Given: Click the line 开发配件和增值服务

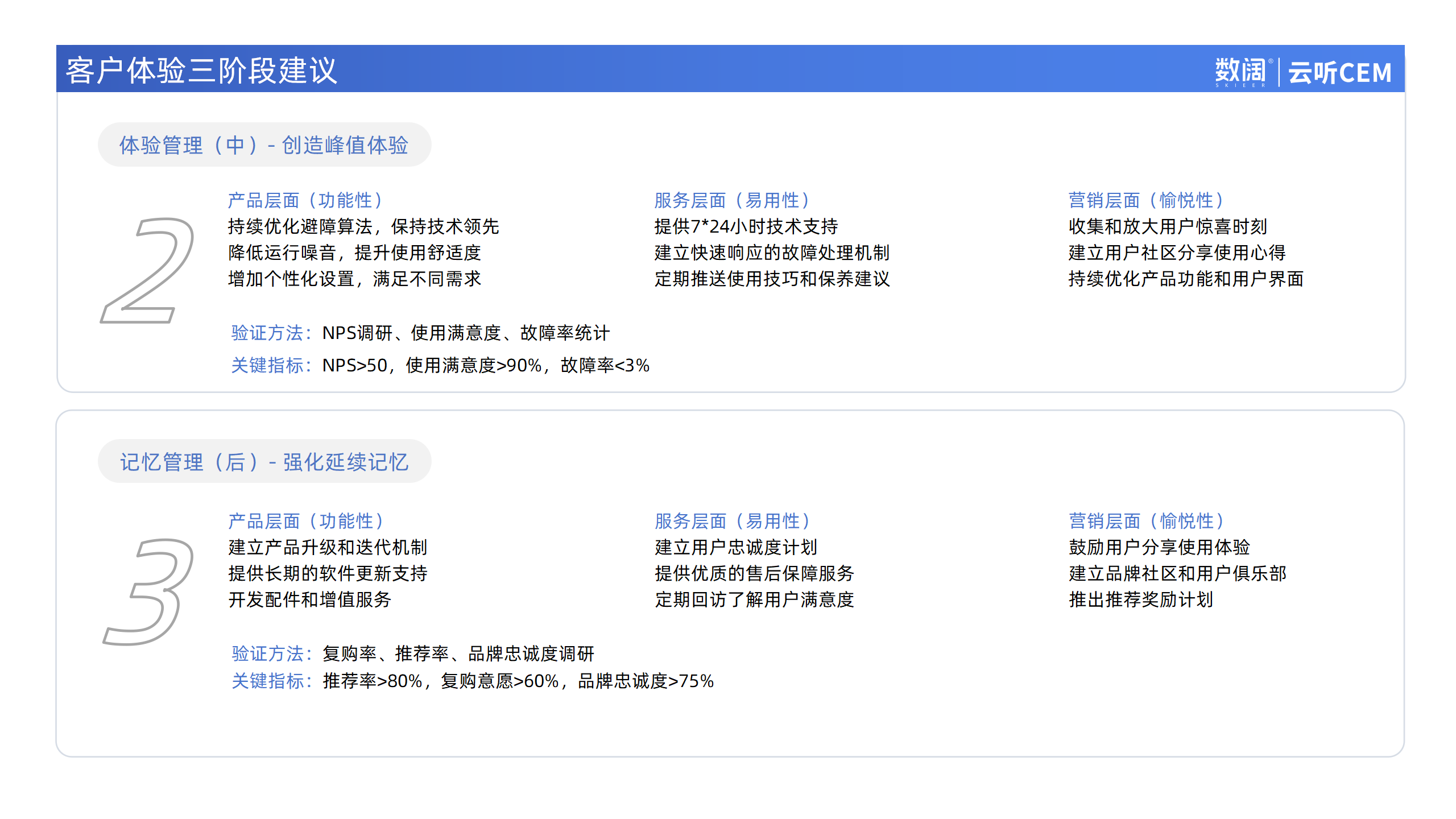Looking at the screenshot, I should [x=309, y=599].
